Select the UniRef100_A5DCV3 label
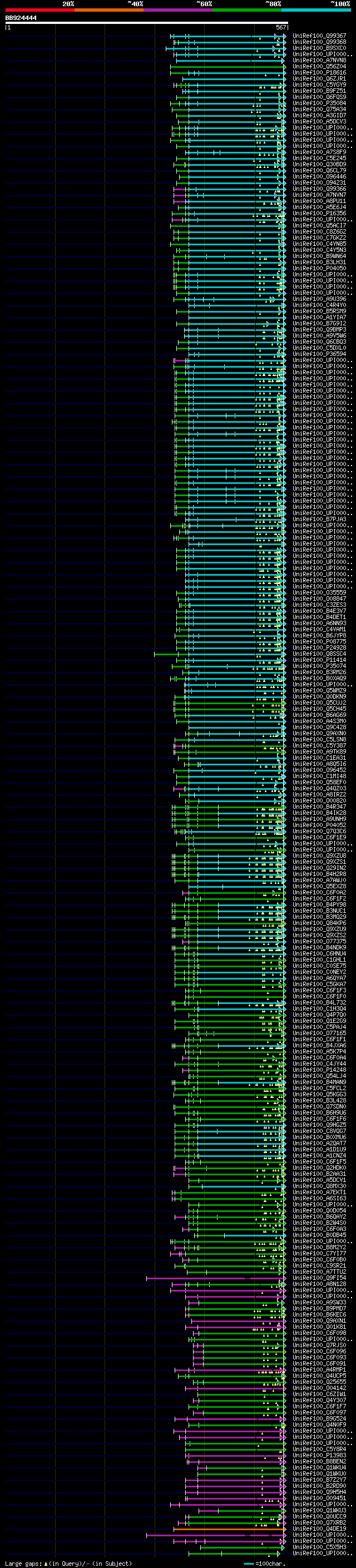The width and height of the screenshot is (356, 1568). tap(319, 121)
